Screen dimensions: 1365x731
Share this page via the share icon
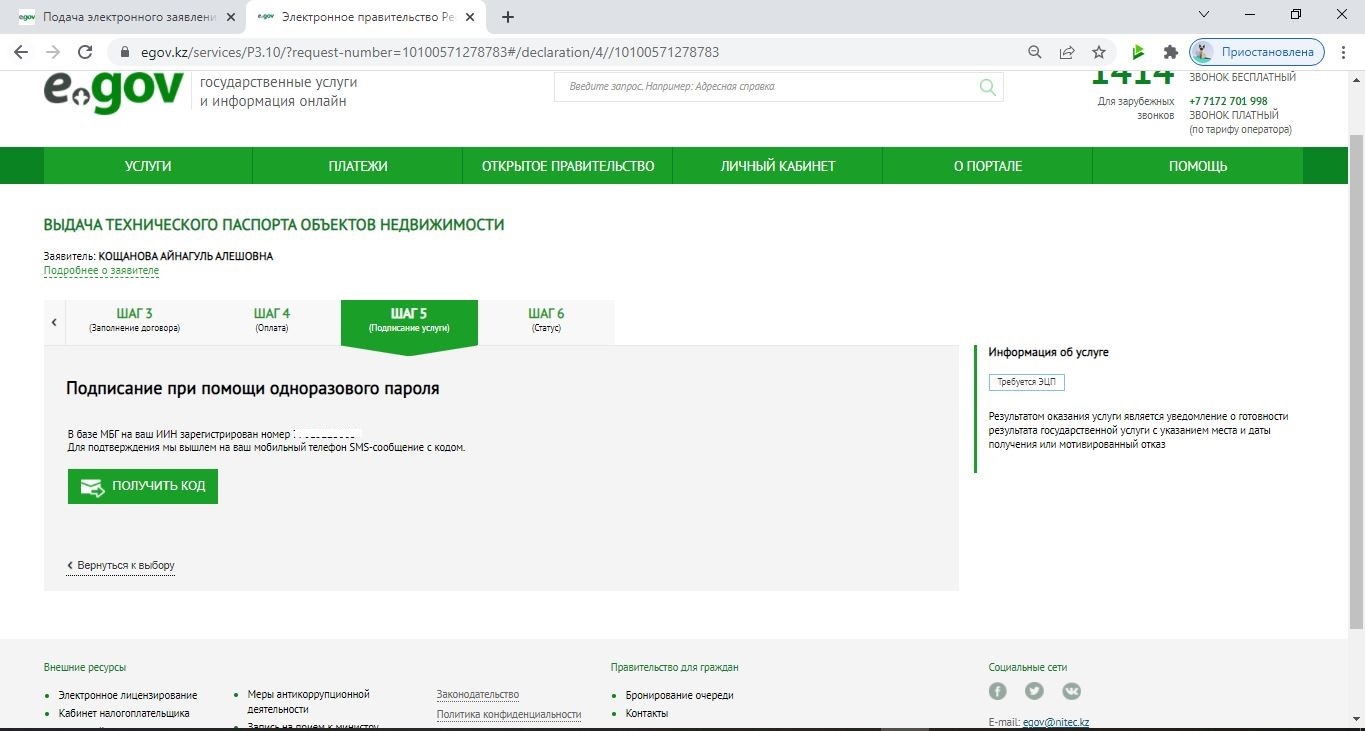point(1067,52)
